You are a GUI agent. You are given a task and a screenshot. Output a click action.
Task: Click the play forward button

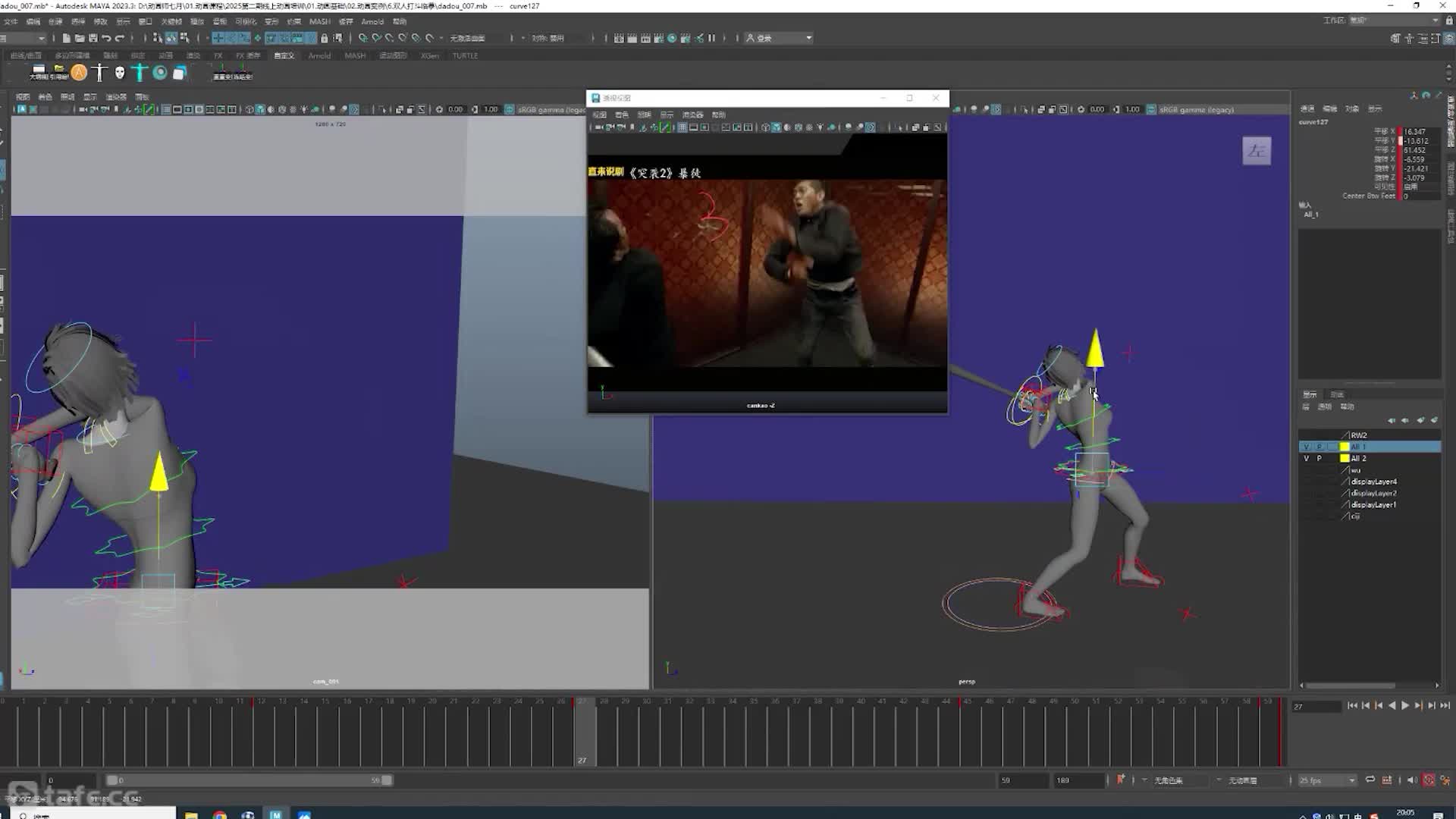1405,705
